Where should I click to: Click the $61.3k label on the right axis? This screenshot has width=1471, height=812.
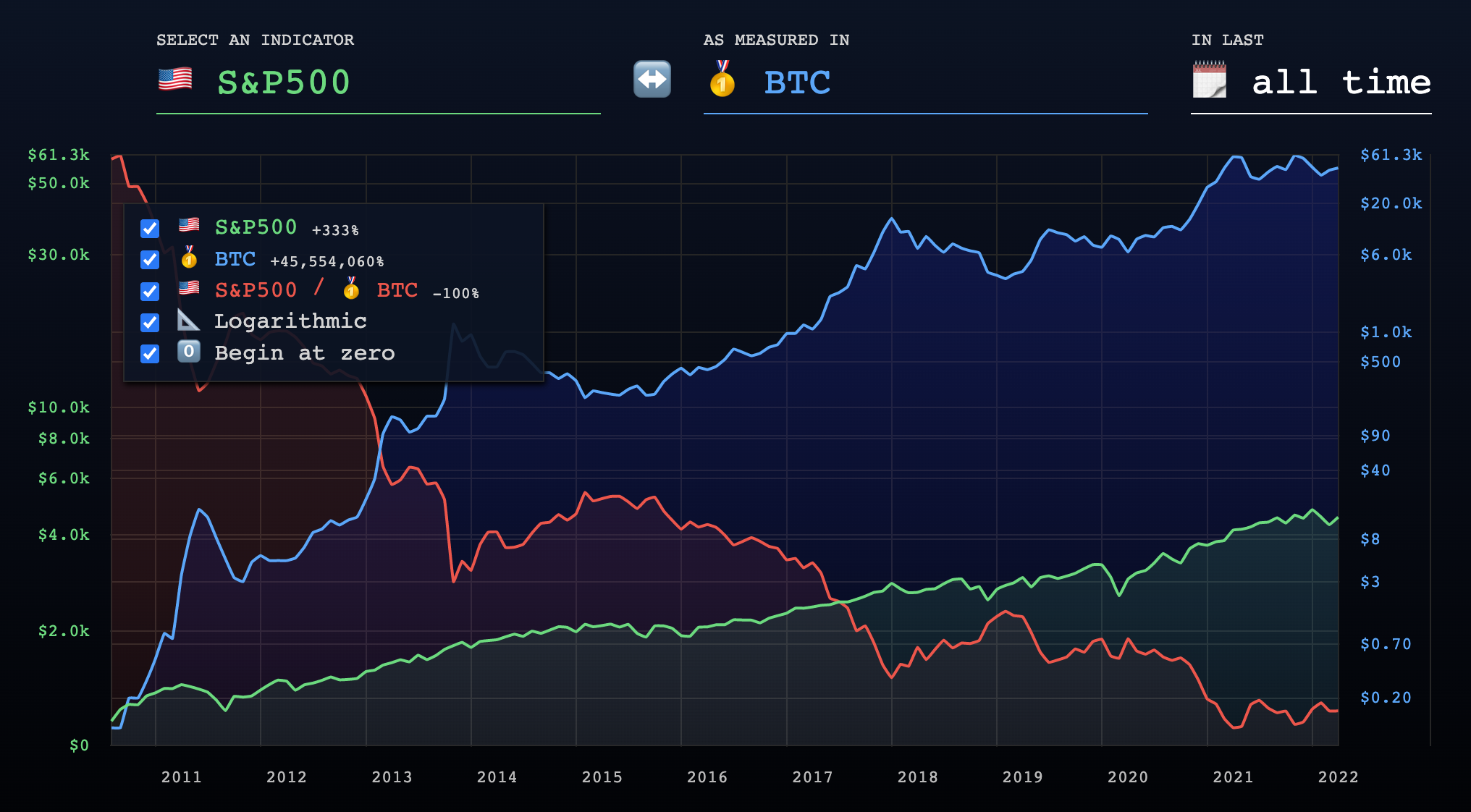(1391, 155)
